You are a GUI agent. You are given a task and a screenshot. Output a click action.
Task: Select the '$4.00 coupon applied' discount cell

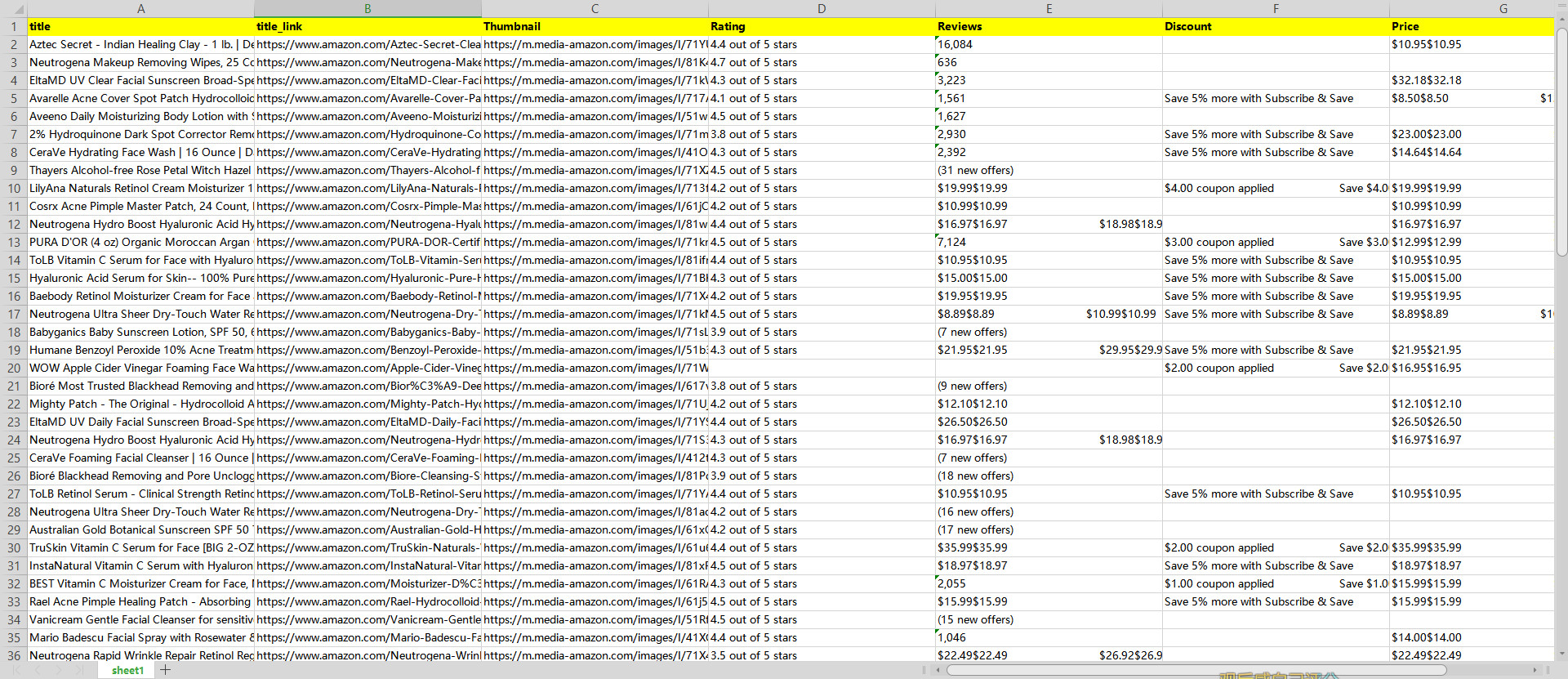point(1276,188)
